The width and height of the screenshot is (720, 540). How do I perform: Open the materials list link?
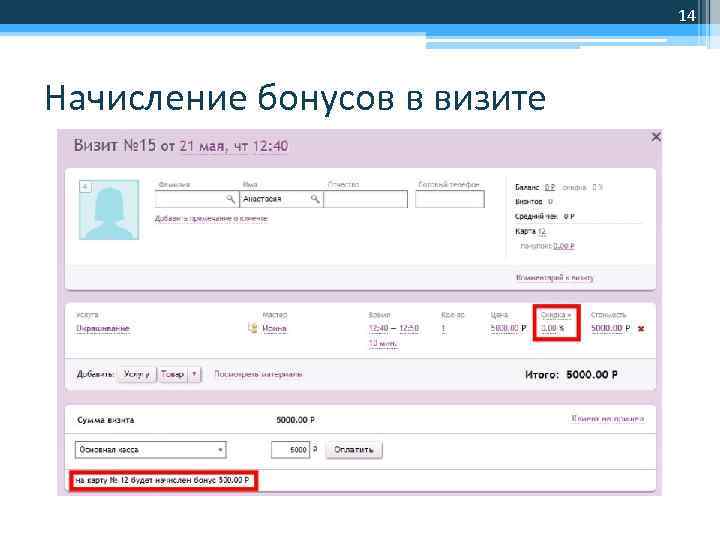(x=259, y=375)
